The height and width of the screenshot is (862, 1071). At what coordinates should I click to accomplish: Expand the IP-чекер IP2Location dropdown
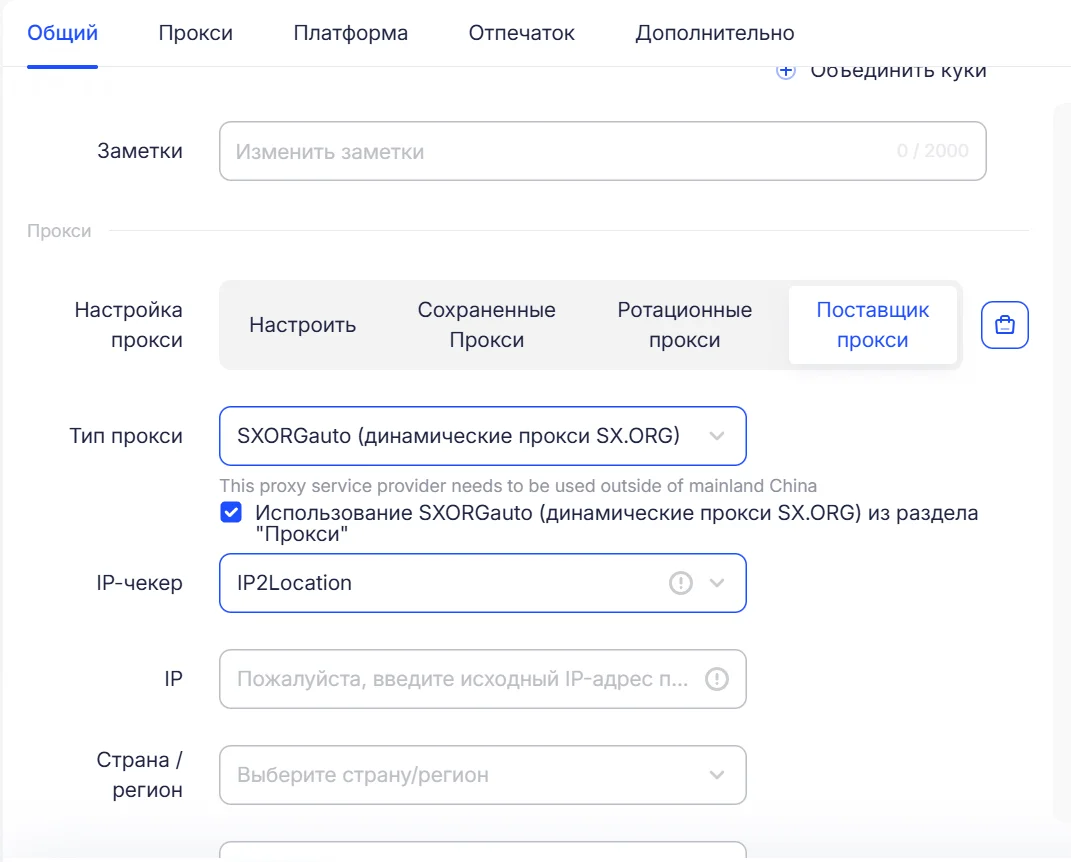click(482, 583)
